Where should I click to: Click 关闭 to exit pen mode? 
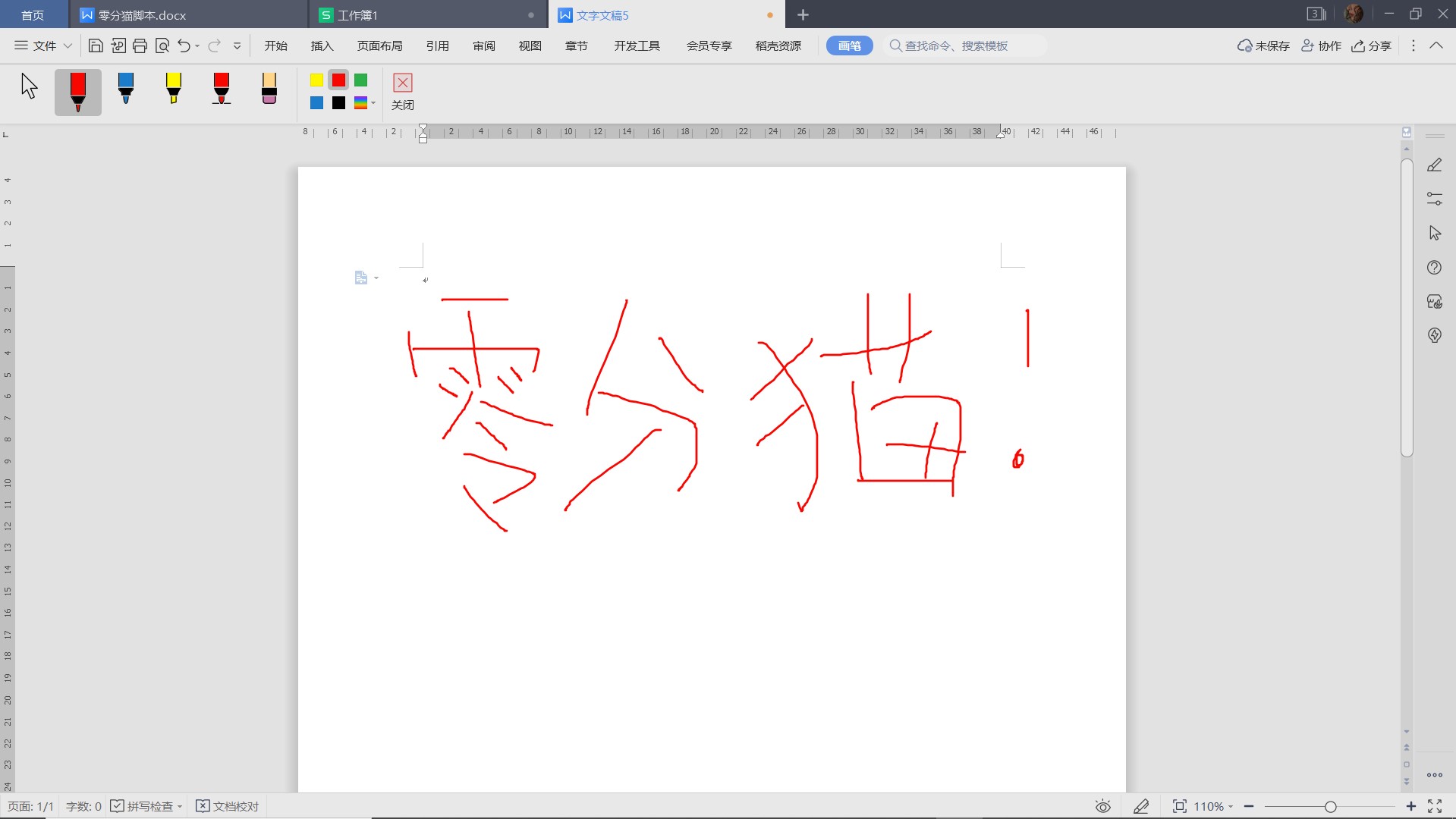pos(403,91)
